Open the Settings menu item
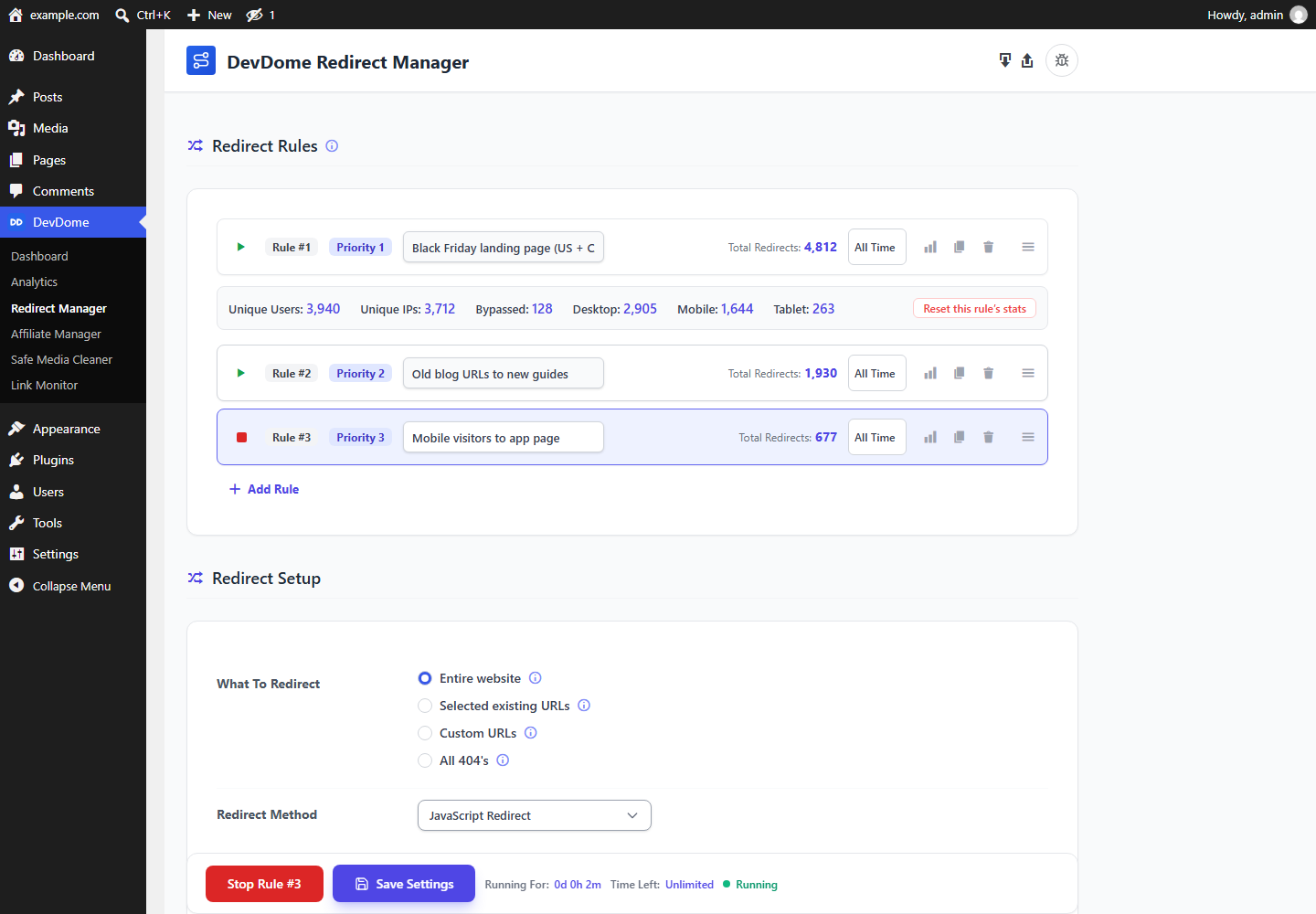1316x914 pixels. click(x=73, y=554)
